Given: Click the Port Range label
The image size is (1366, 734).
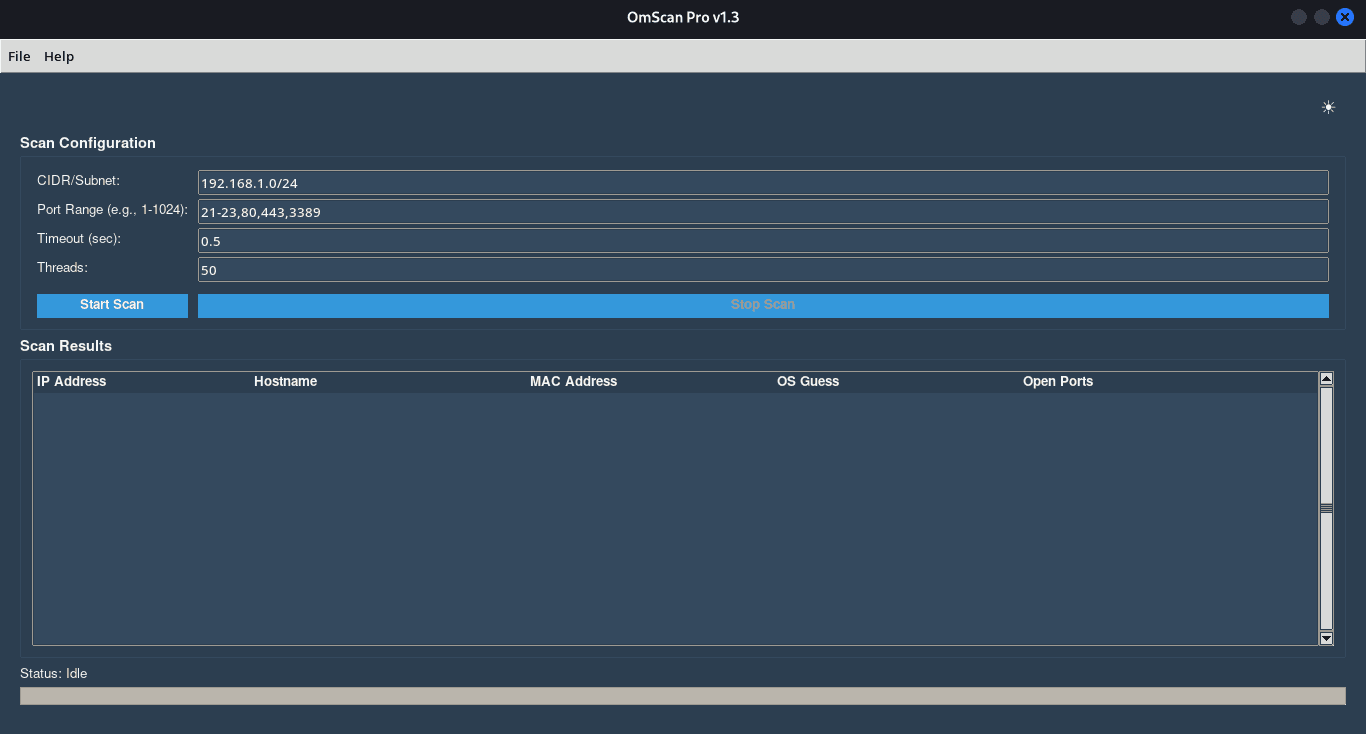Looking at the screenshot, I should point(112,210).
